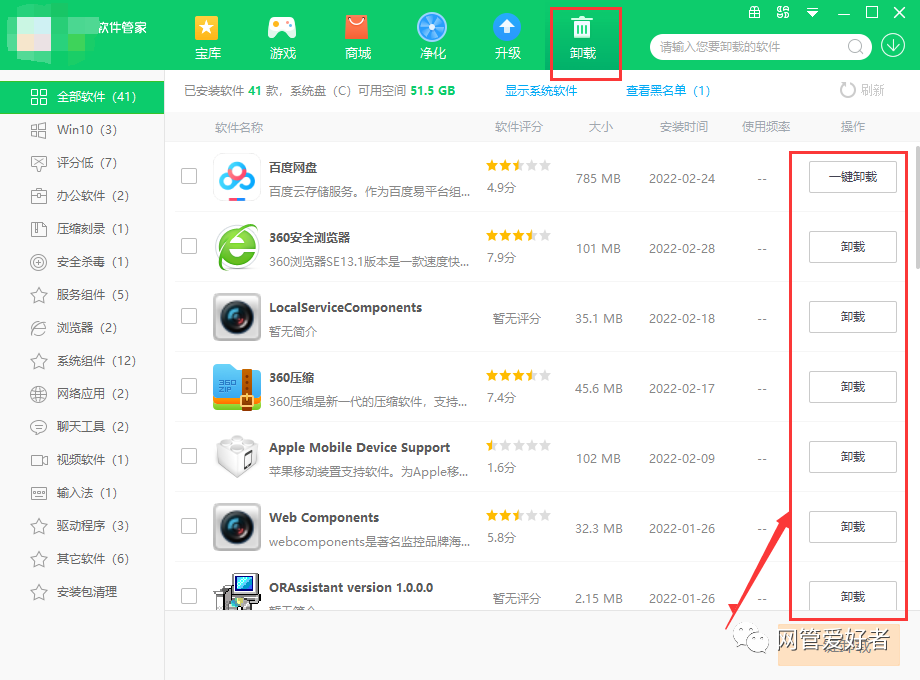The image size is (920, 680).
Task: Check the Web Components checkbox
Action: point(189,526)
